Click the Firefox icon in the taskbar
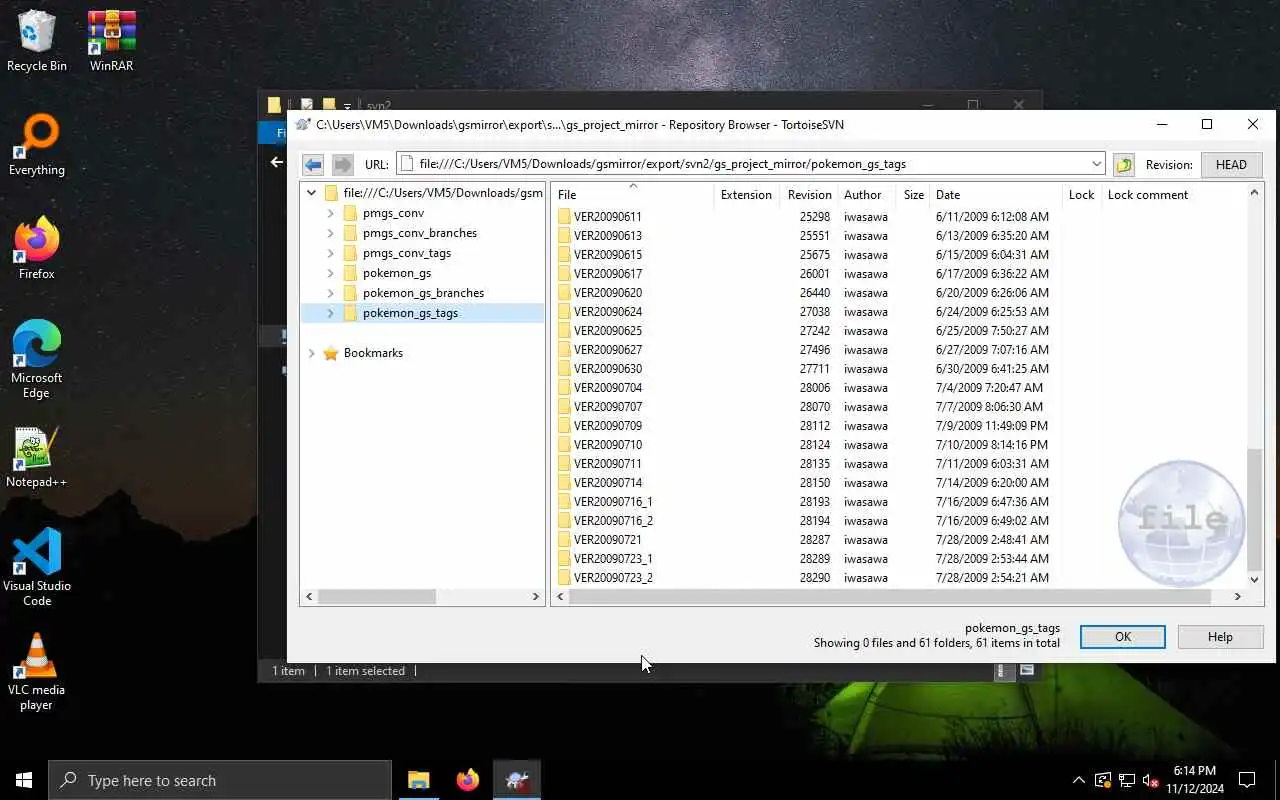The height and width of the screenshot is (800, 1280). tap(467, 780)
